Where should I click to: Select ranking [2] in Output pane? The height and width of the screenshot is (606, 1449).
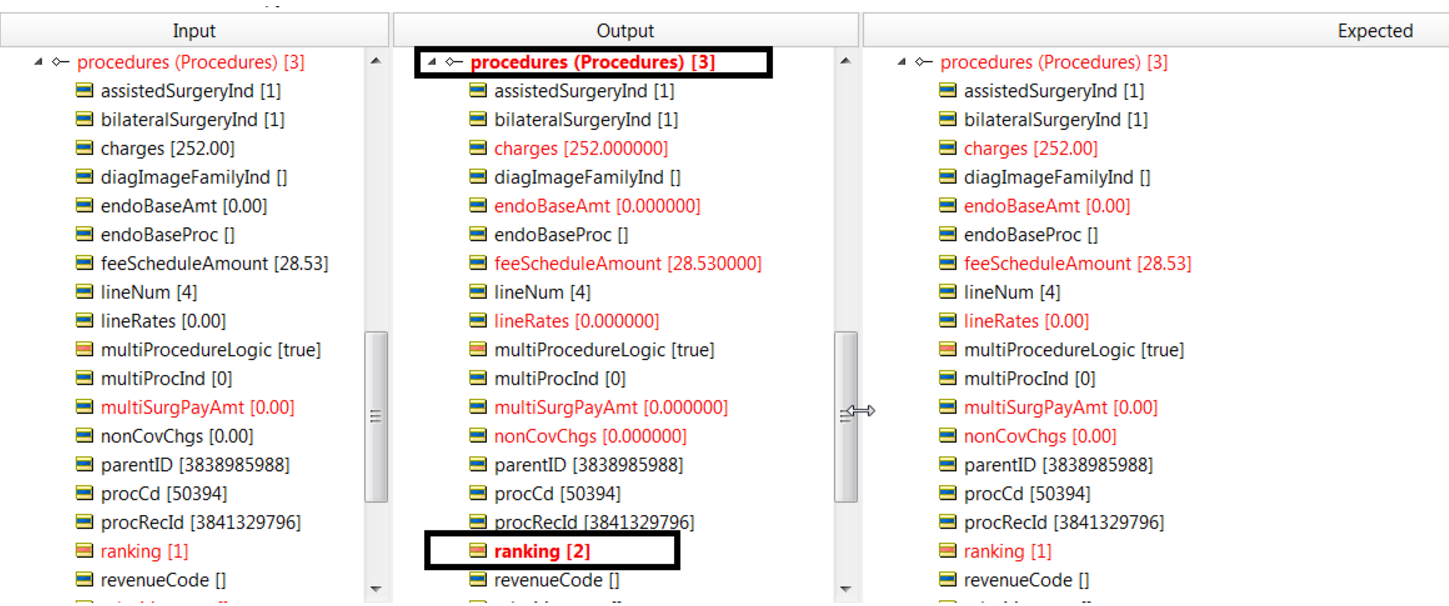point(544,551)
